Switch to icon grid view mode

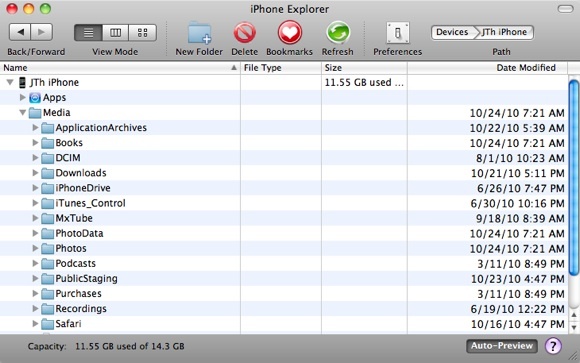point(142,33)
